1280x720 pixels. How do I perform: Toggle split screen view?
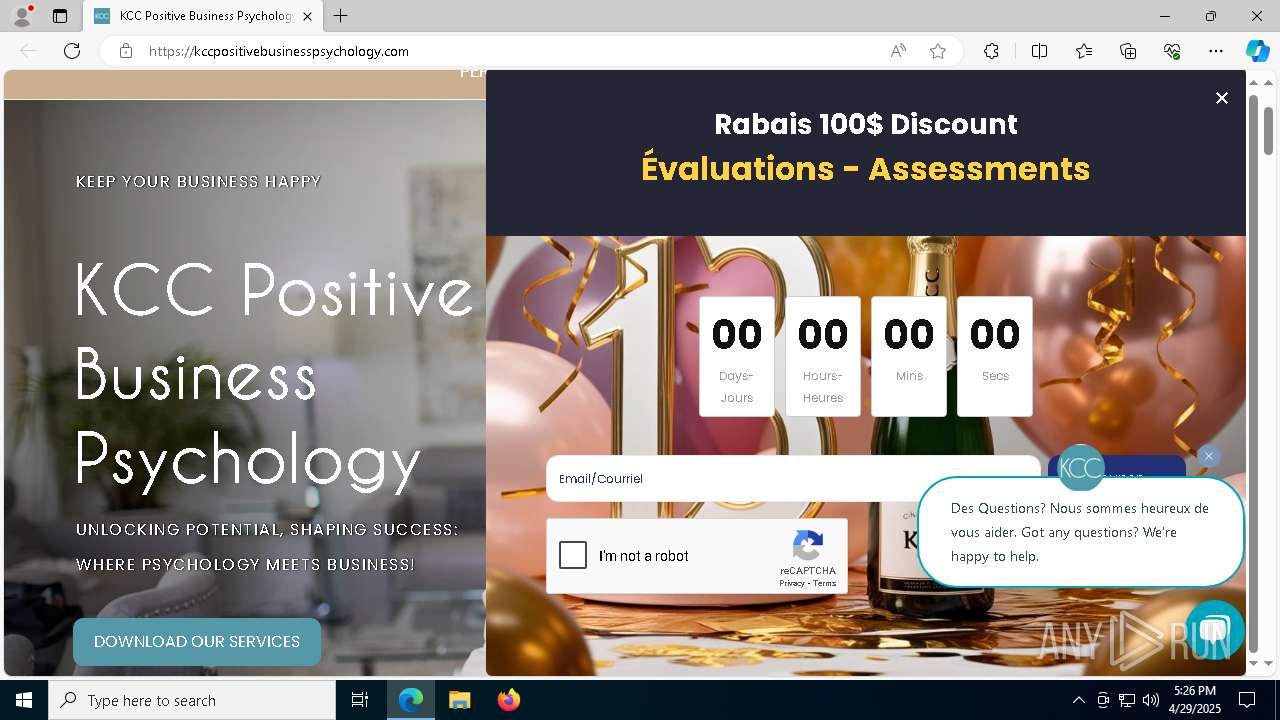pyautogui.click(x=1039, y=51)
